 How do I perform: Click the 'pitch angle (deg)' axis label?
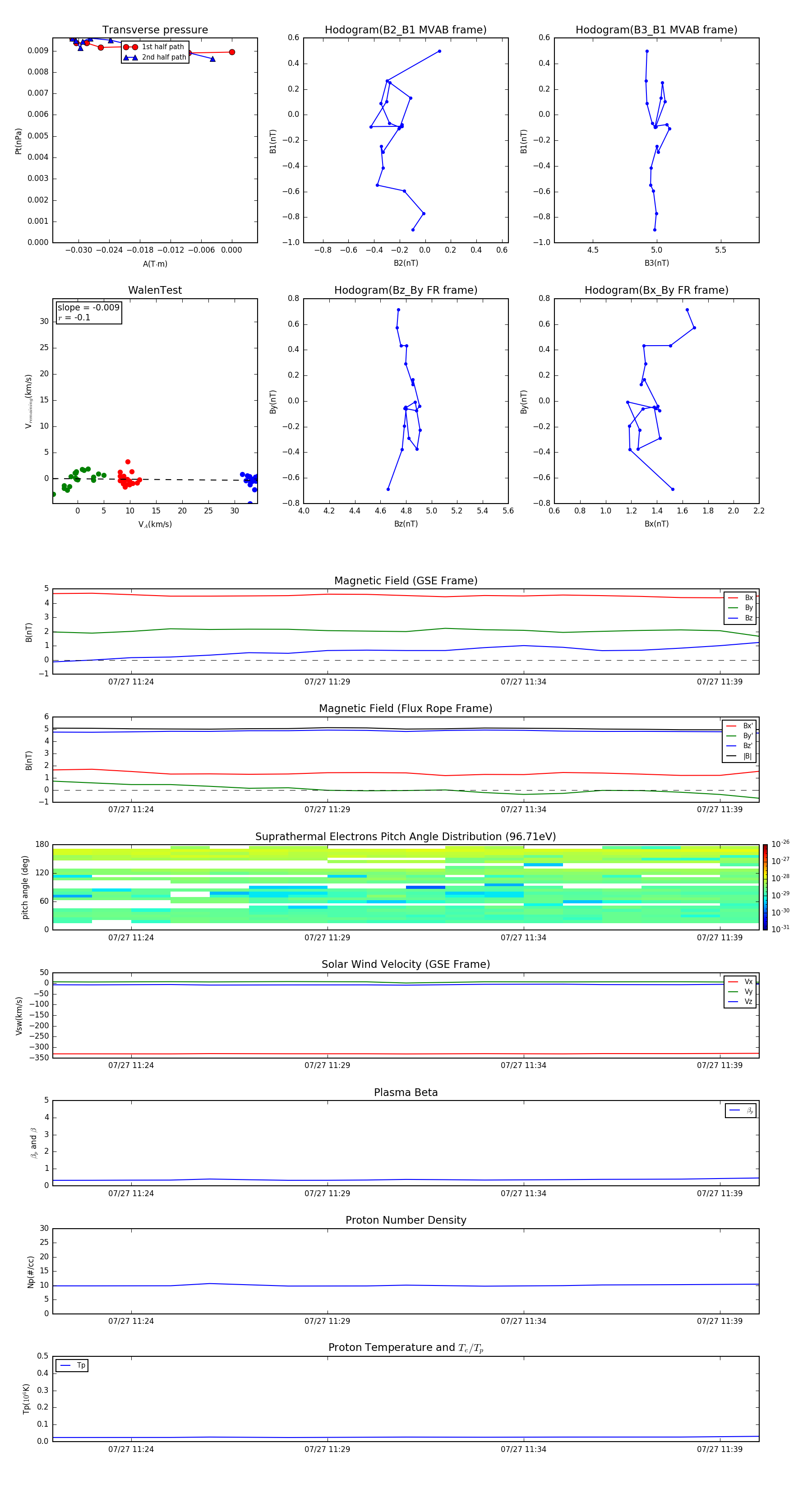25,887
